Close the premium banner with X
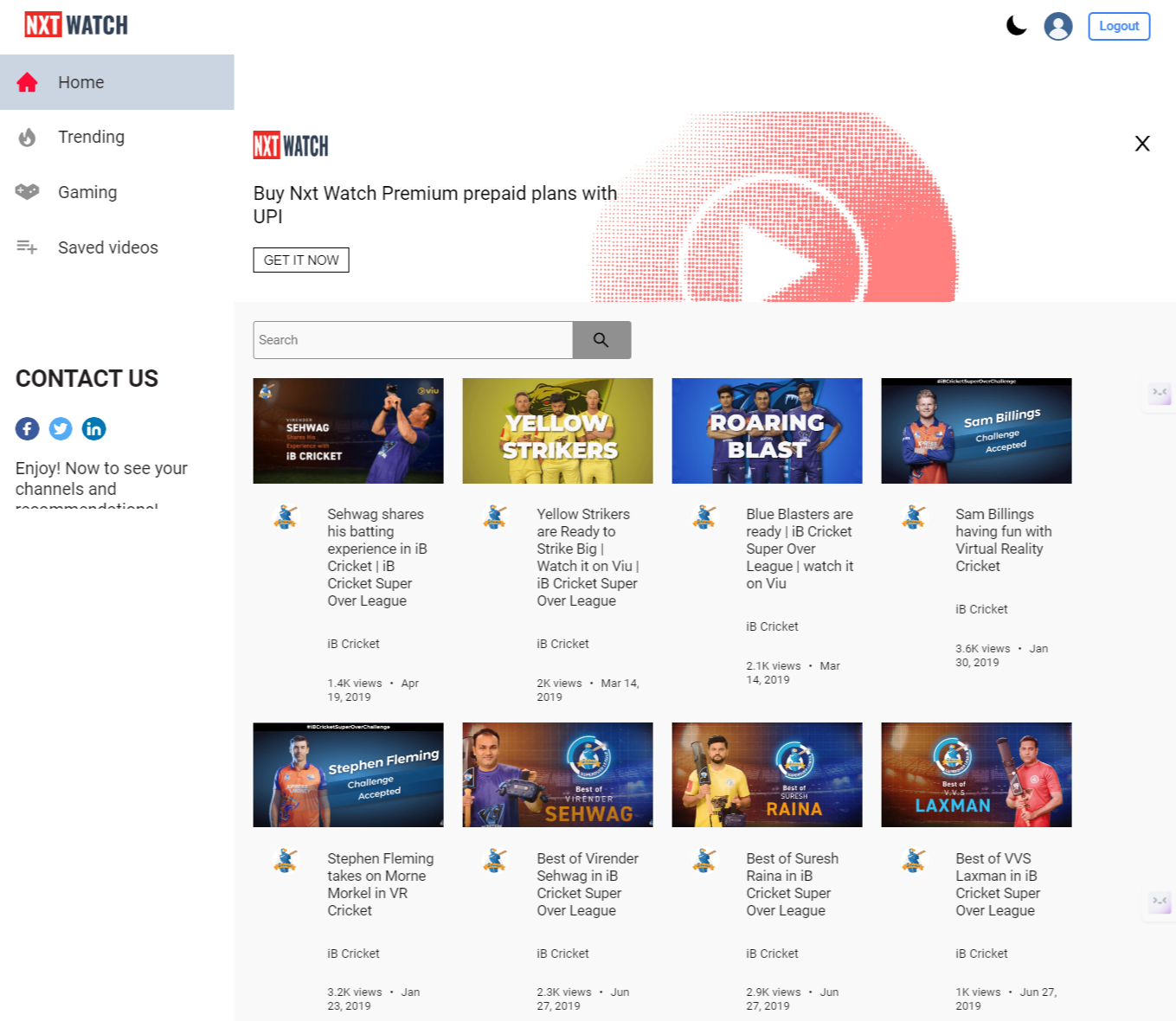Image resolution: width=1176 pixels, height=1021 pixels. [1142, 144]
